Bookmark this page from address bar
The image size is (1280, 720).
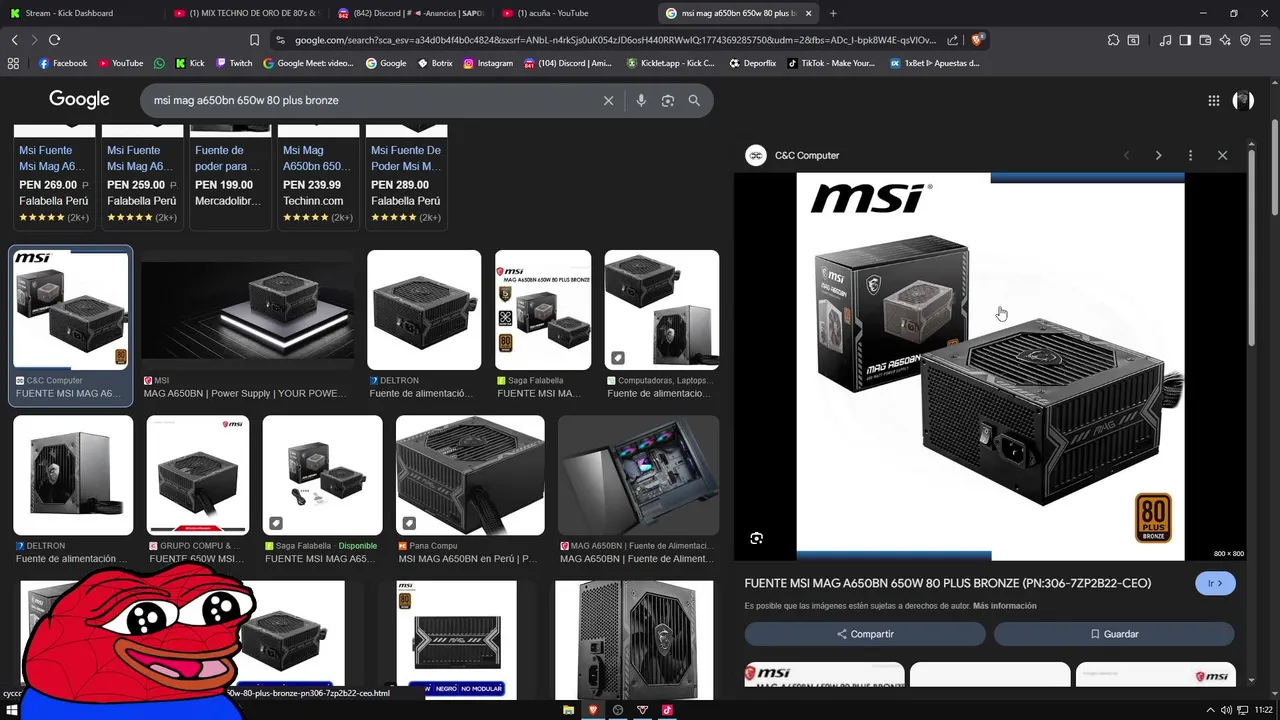pos(254,40)
